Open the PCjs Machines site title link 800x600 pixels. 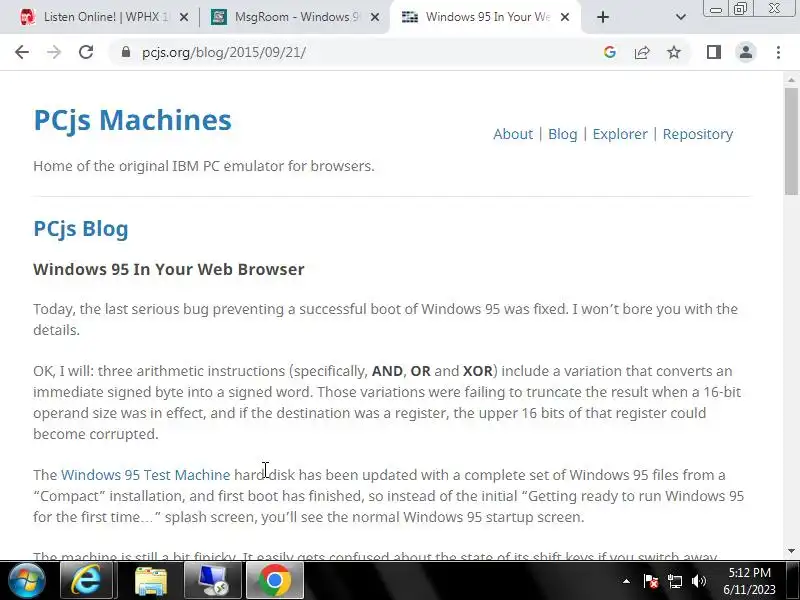132,120
